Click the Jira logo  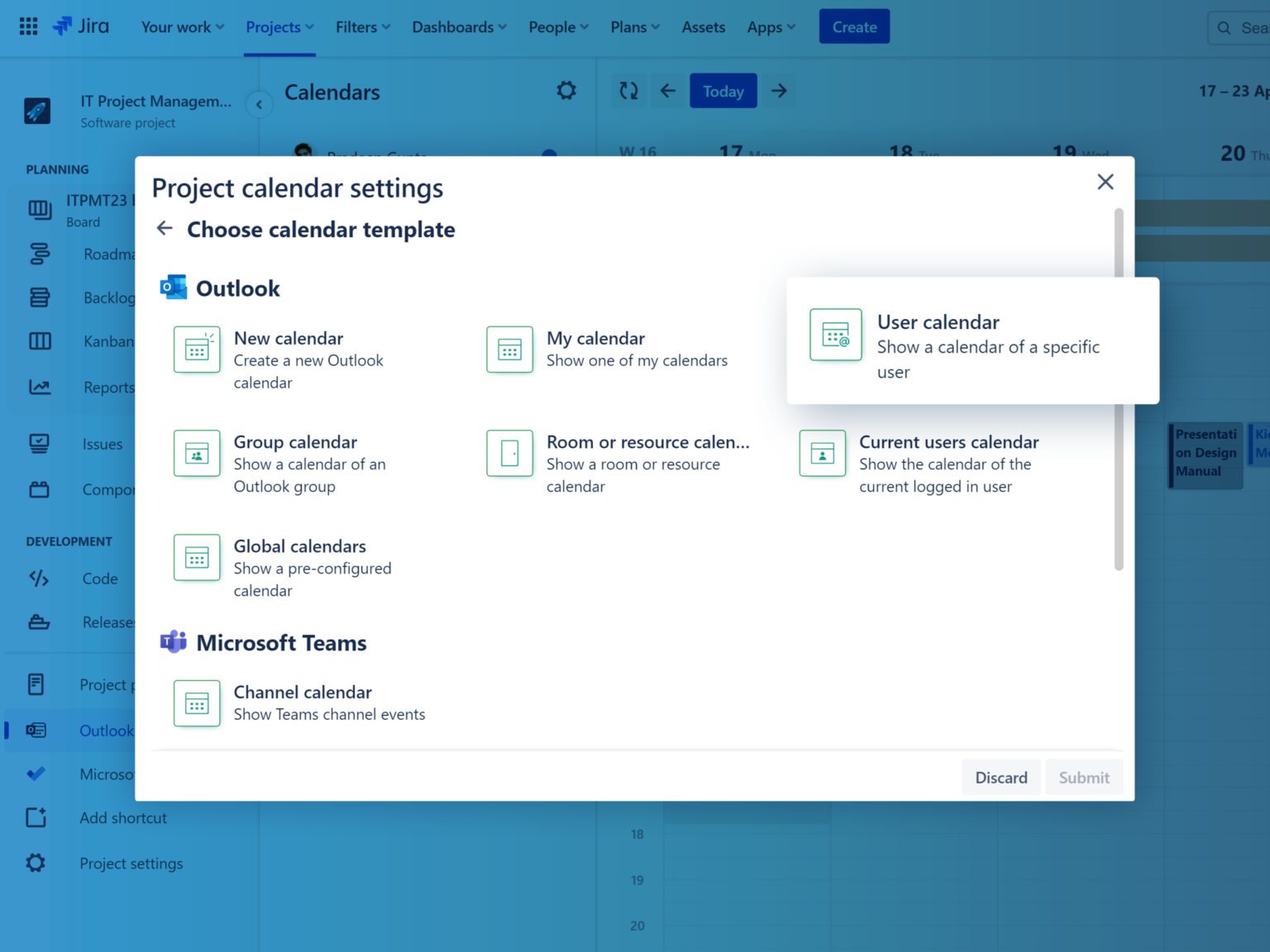(80, 26)
